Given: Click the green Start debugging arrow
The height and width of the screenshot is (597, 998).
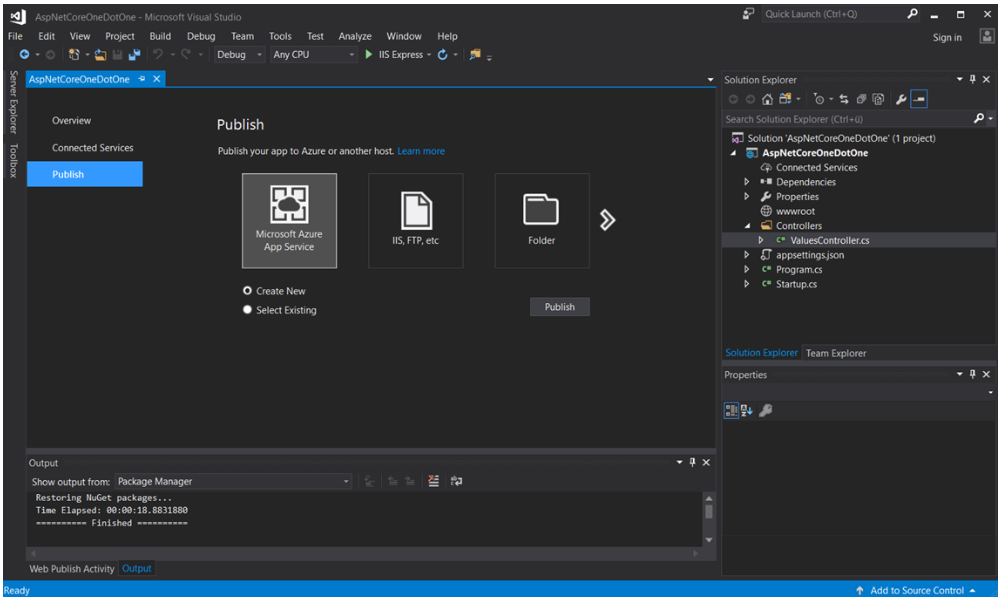Looking at the screenshot, I should tap(369, 55).
